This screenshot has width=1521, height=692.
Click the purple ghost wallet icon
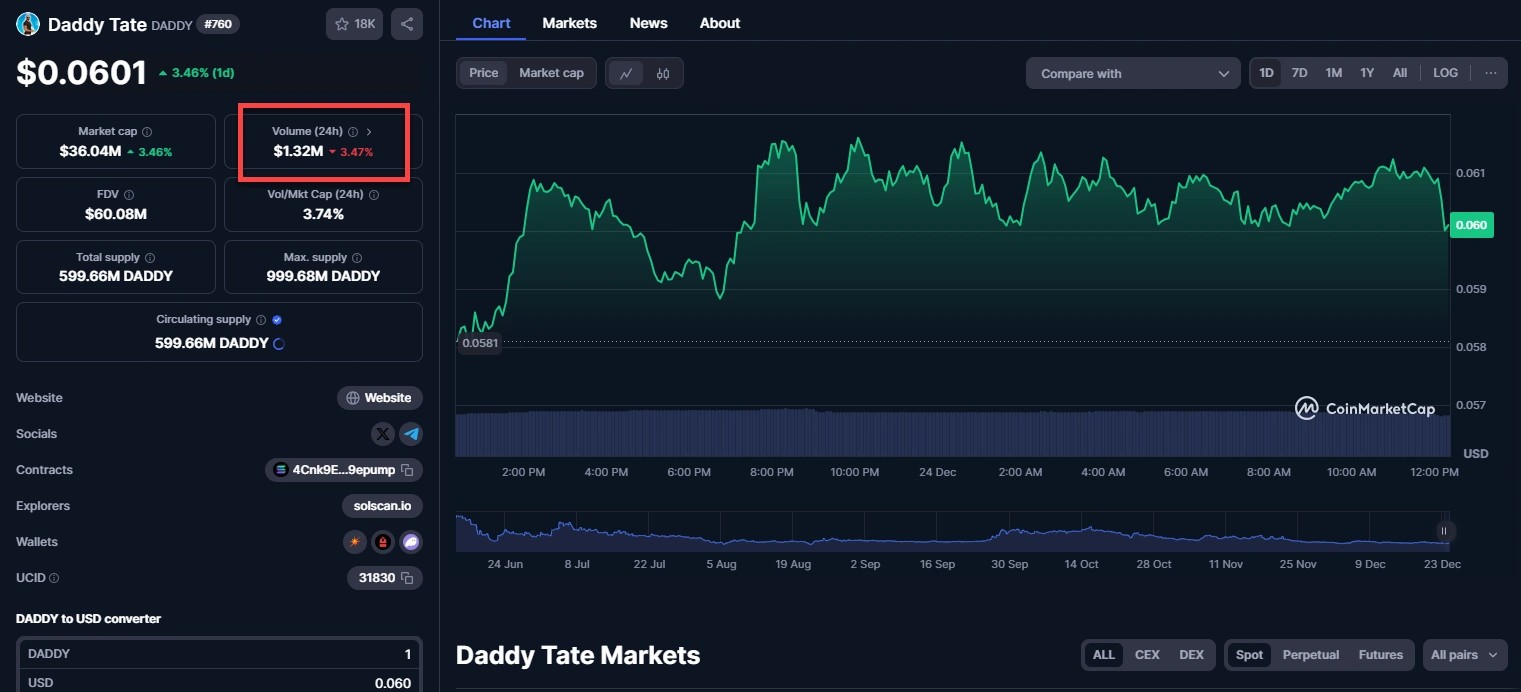tap(410, 542)
